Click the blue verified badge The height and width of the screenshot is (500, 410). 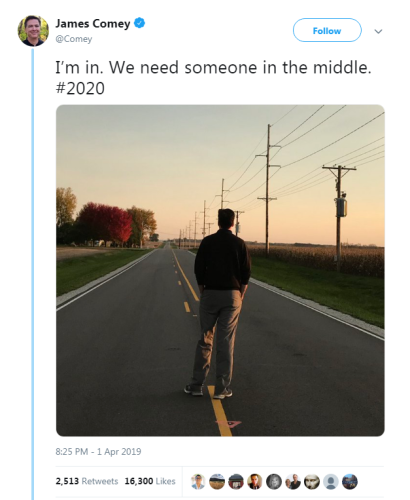[139, 23]
